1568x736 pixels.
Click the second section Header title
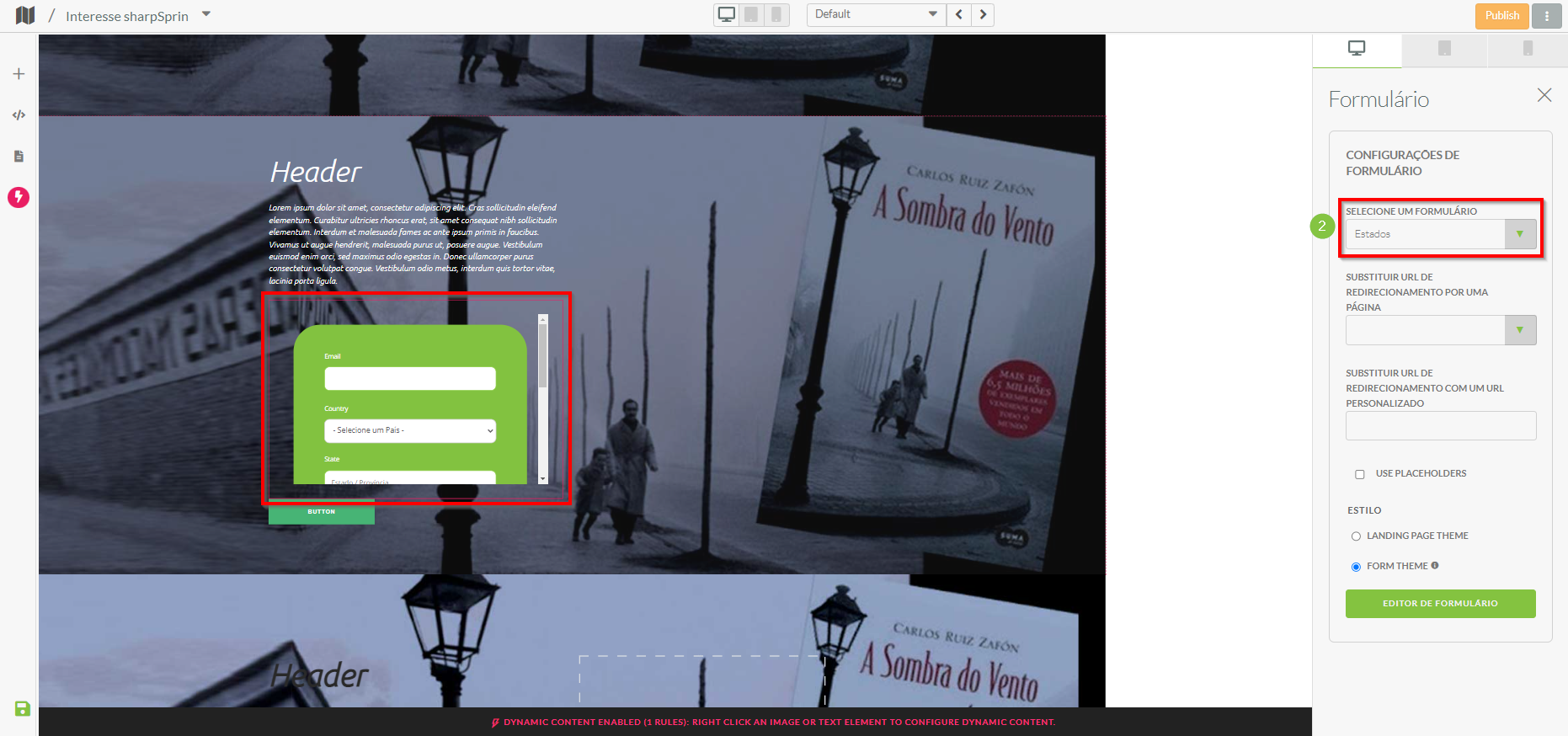(x=319, y=675)
